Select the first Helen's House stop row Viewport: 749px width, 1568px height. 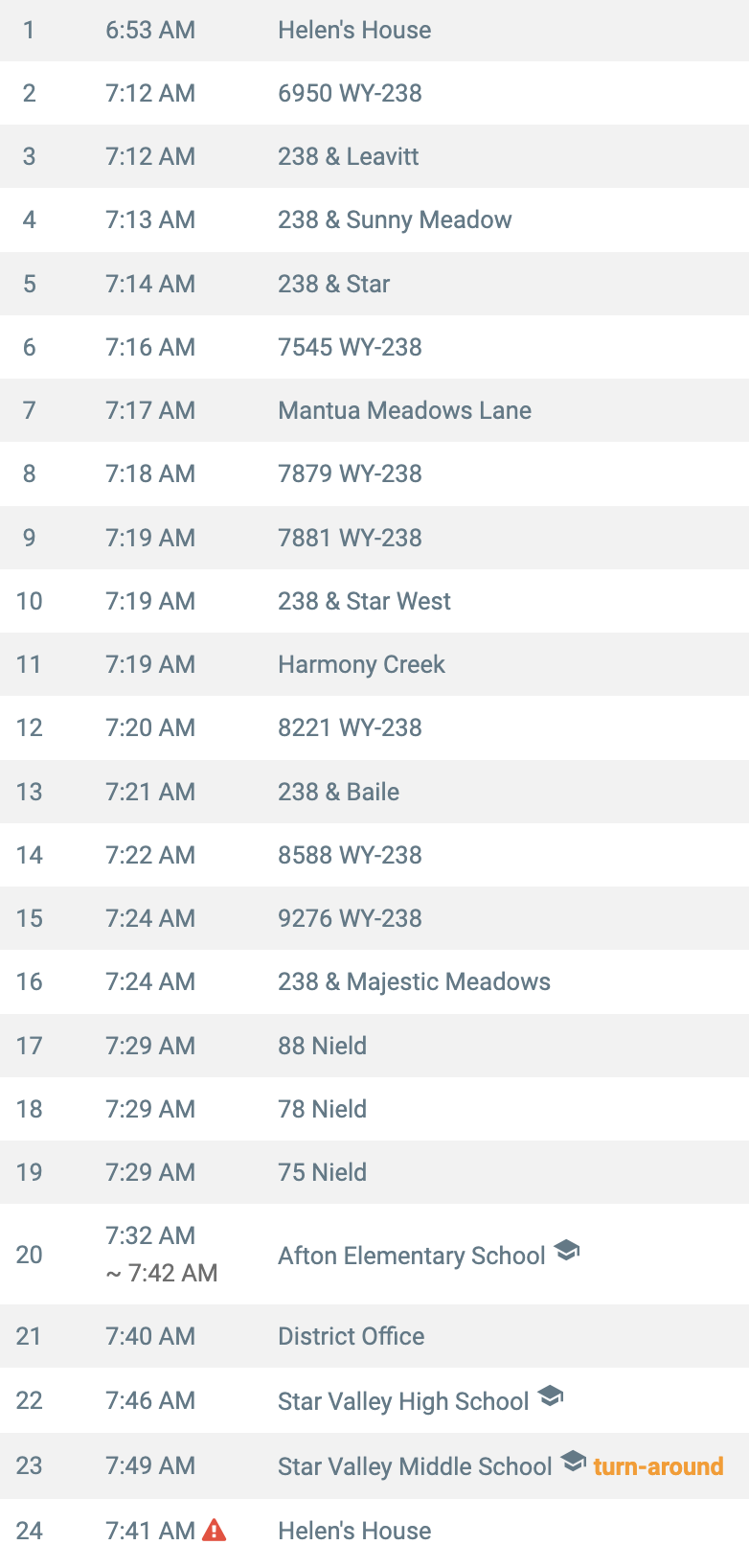pos(374,31)
